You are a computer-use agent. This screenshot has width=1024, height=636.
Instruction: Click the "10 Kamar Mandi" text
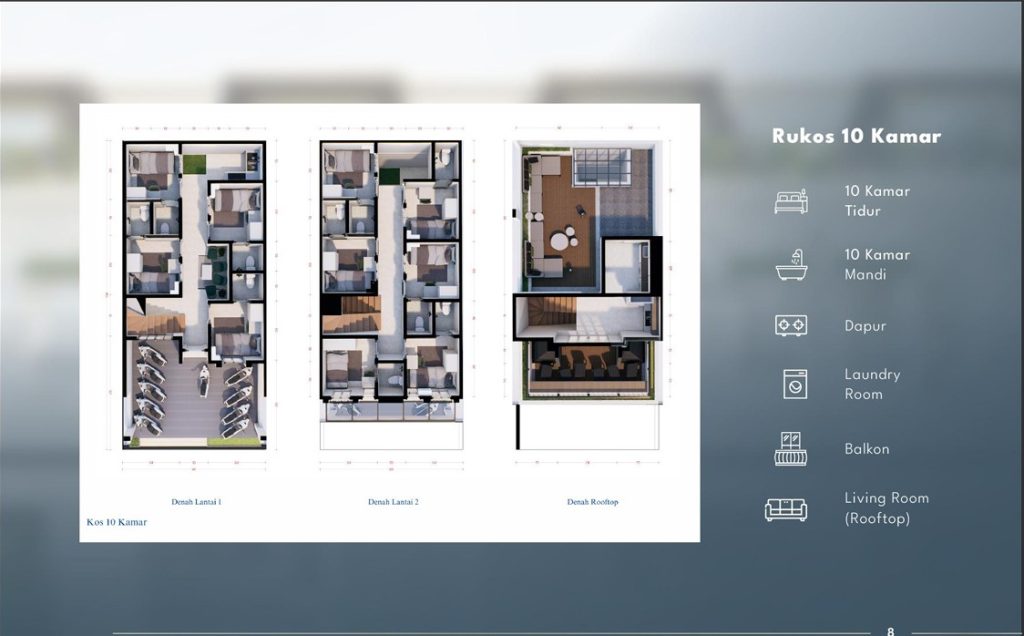[x=877, y=264]
